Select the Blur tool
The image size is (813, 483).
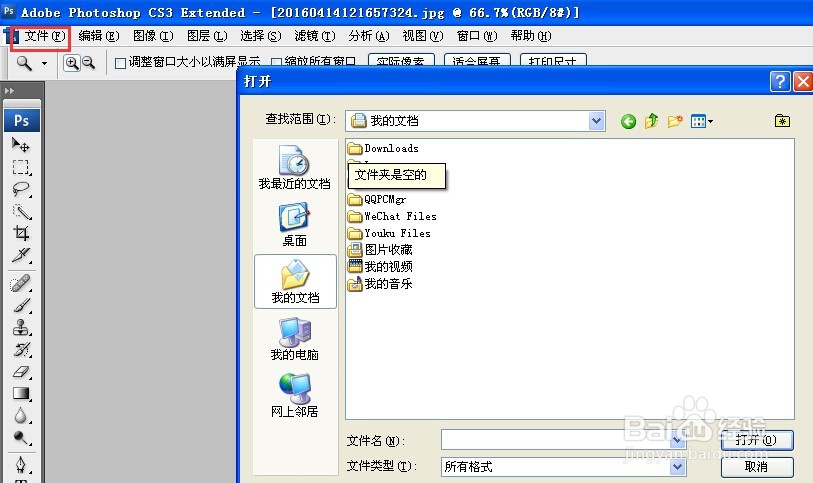tap(21, 416)
